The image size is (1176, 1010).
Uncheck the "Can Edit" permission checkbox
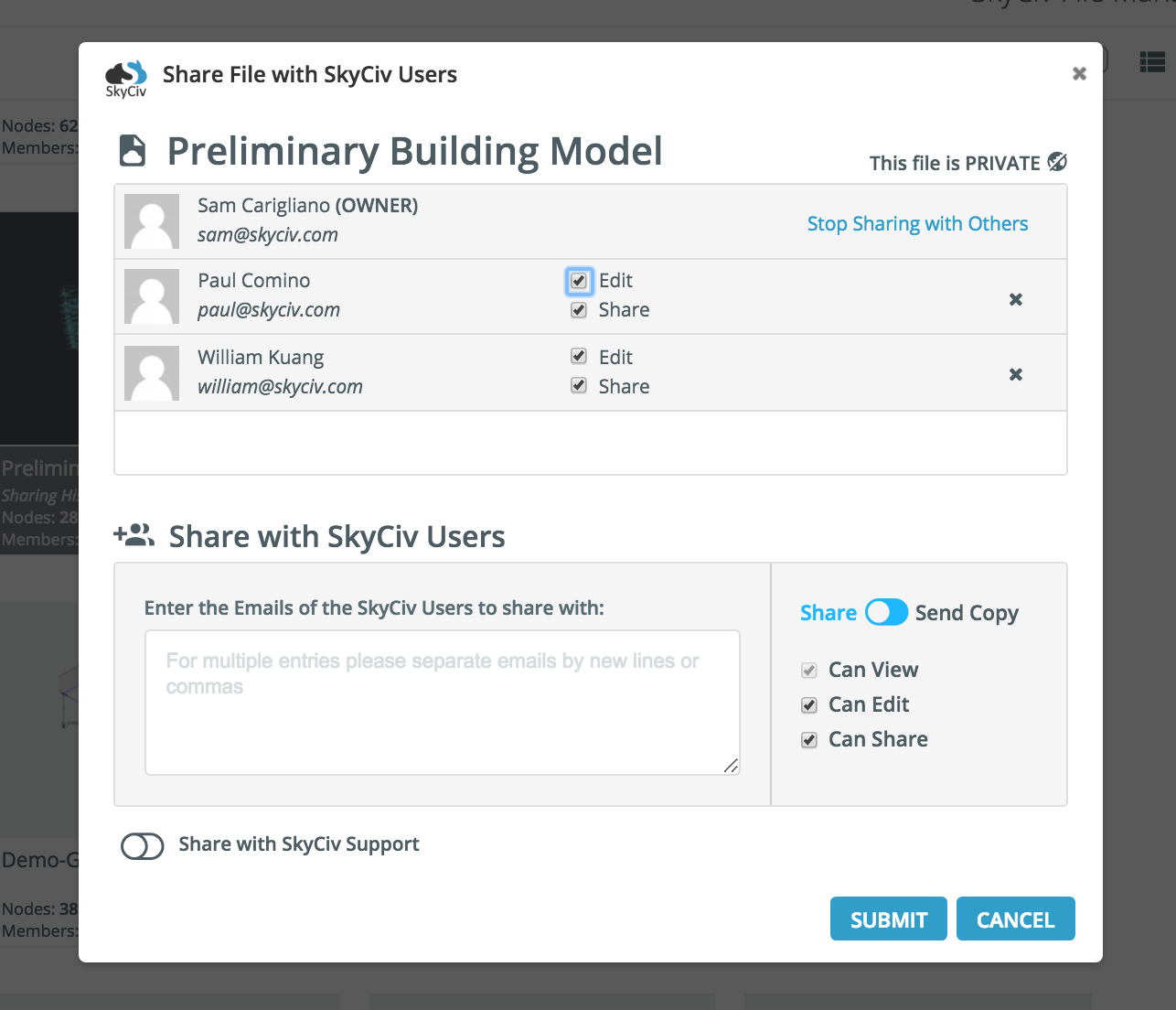tap(808, 704)
